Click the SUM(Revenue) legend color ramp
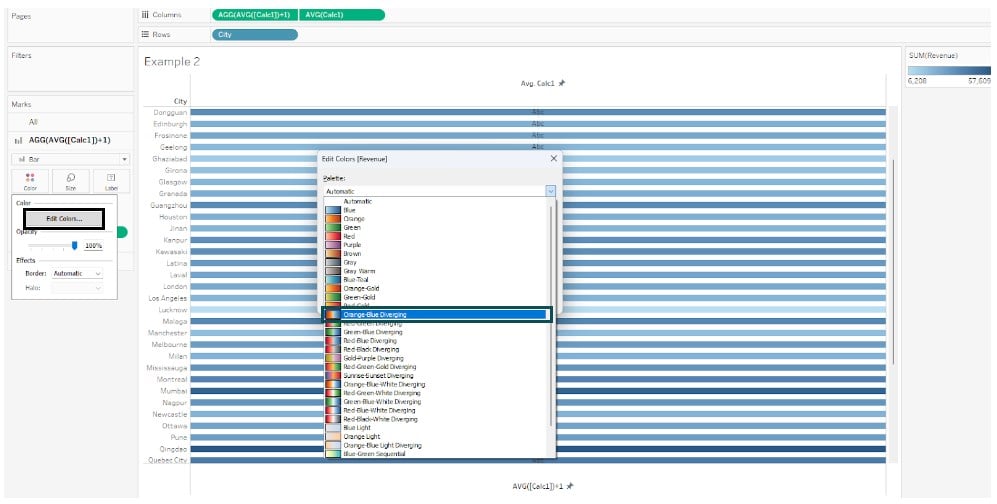 point(949,71)
